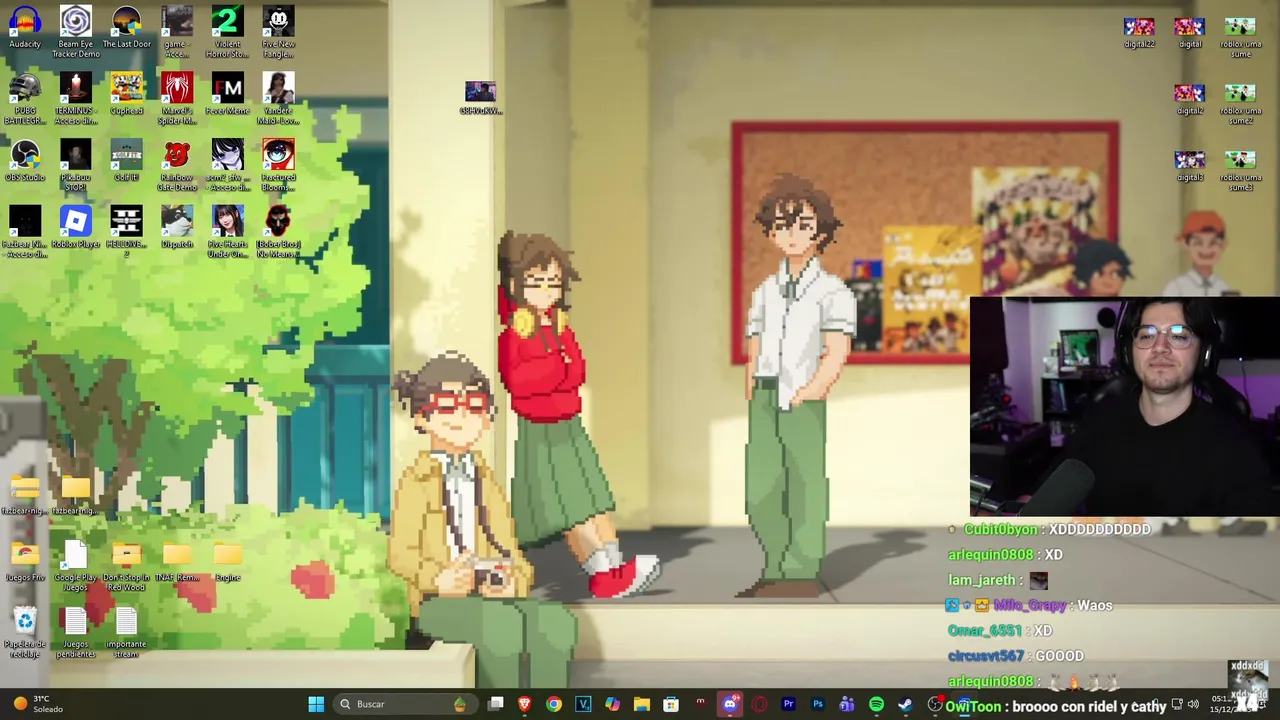Viewport: 1280px width, 720px height.
Task: Open the digital22 image file
Action: pyautogui.click(x=1139, y=32)
